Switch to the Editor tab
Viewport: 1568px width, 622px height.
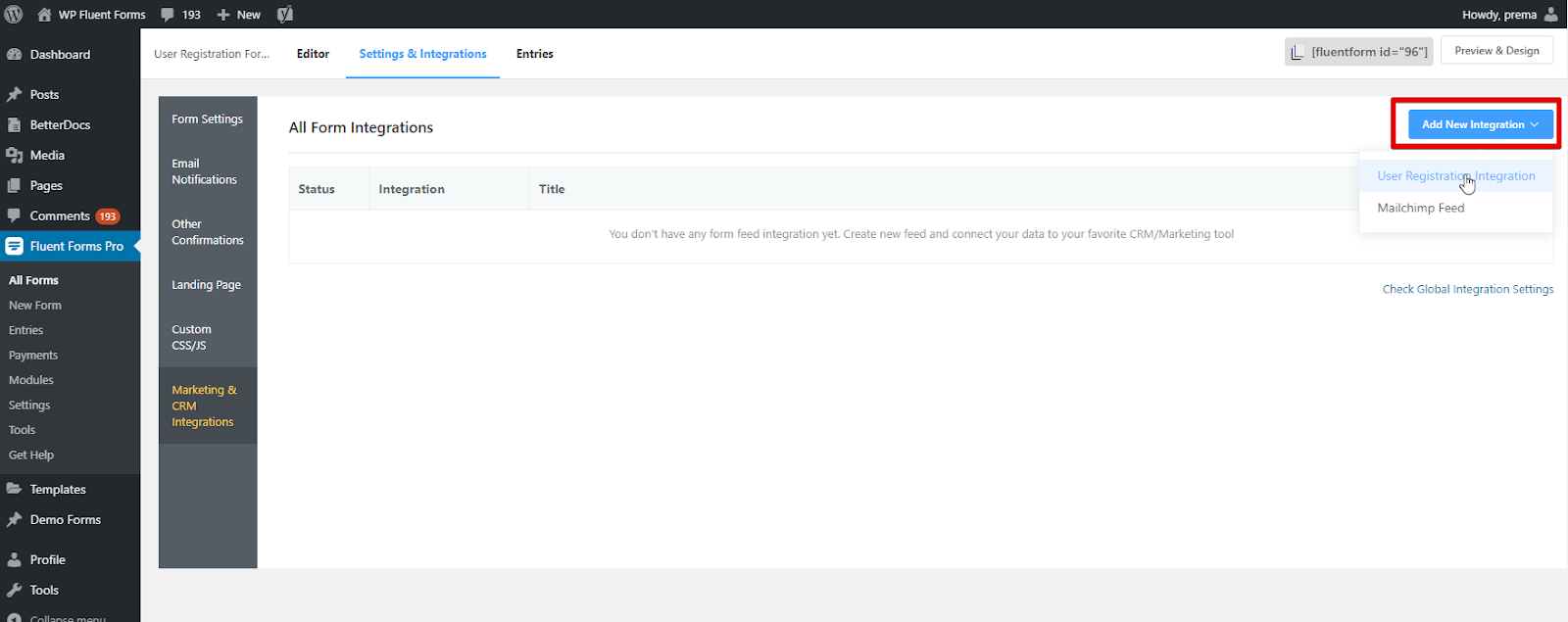click(313, 54)
